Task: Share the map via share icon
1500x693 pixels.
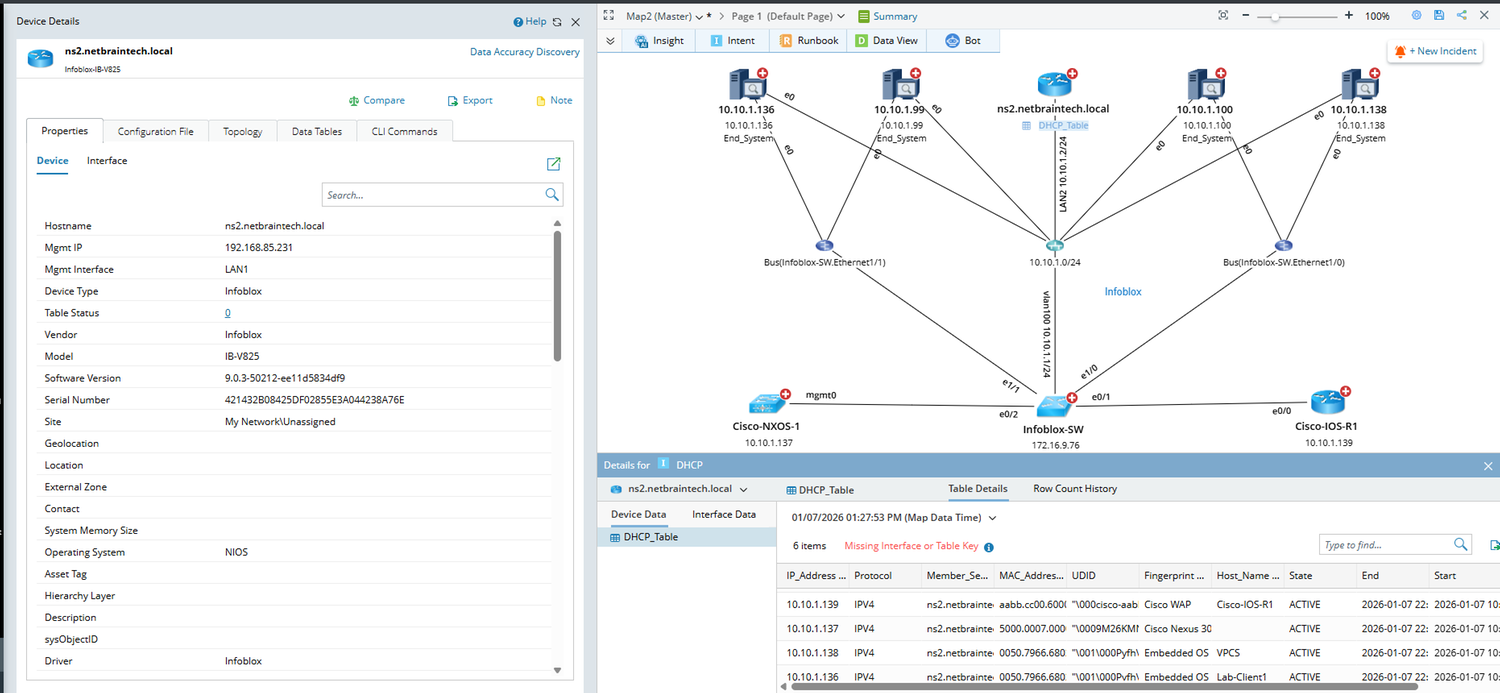Action: [x=1462, y=16]
